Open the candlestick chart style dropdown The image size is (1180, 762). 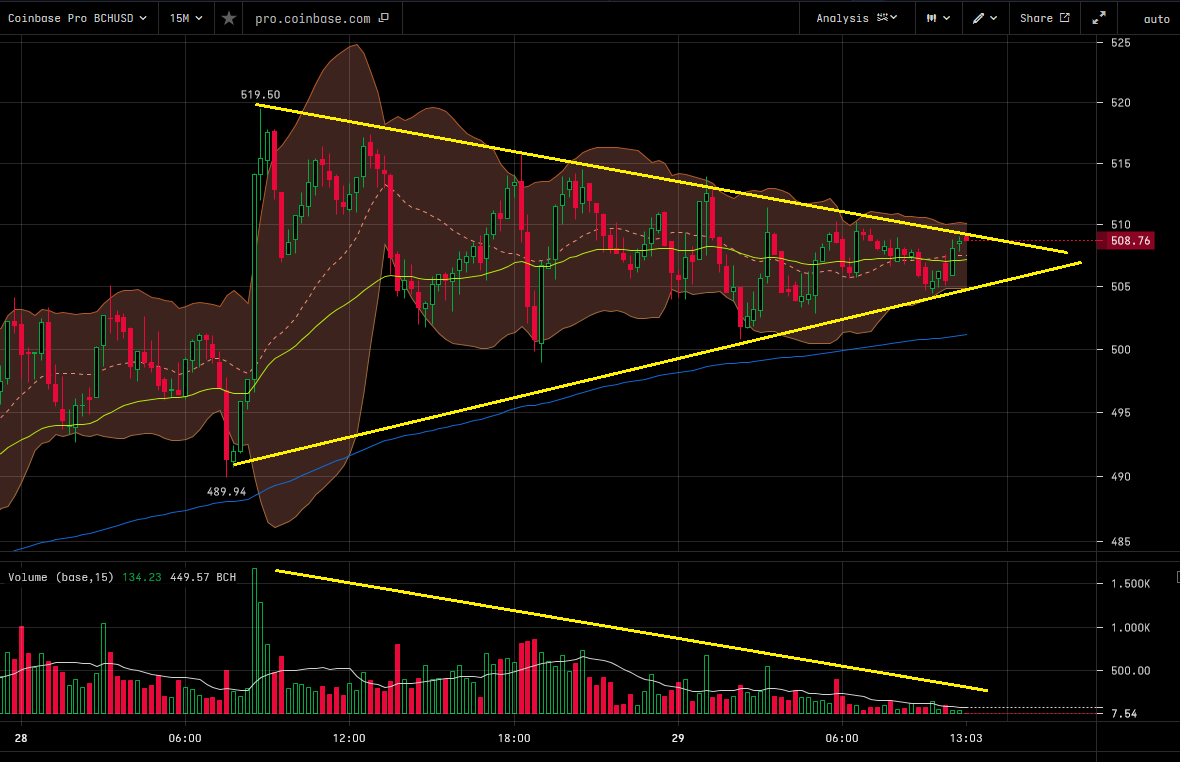pos(938,18)
